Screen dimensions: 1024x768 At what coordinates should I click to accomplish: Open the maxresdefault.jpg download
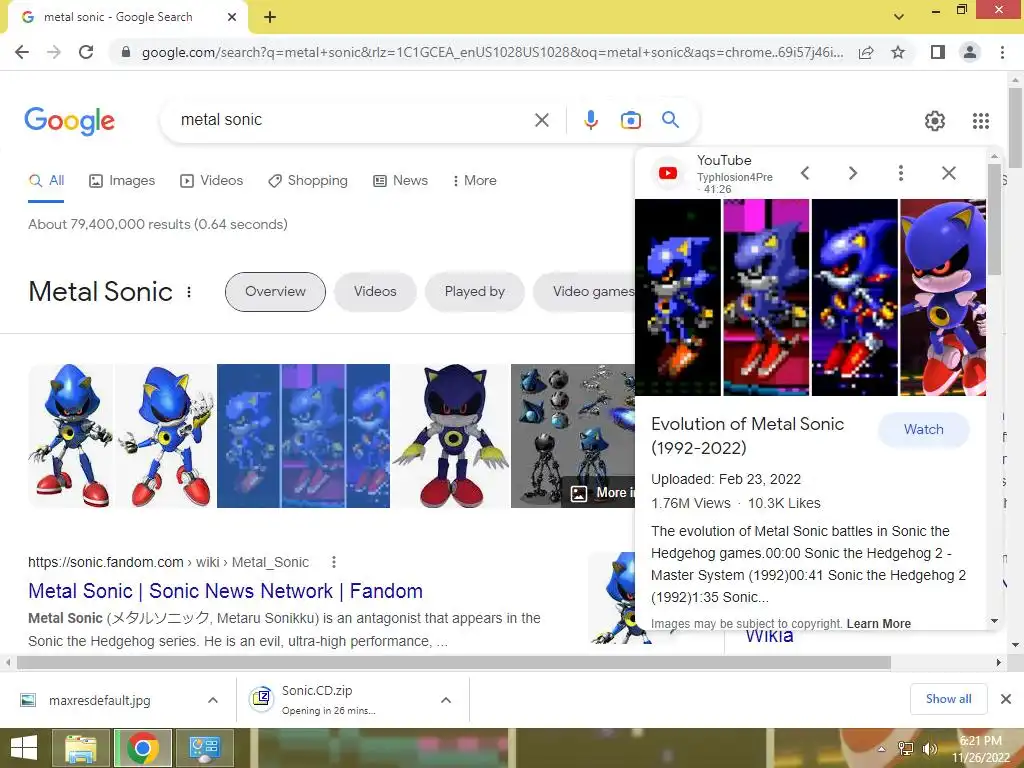(x=99, y=700)
